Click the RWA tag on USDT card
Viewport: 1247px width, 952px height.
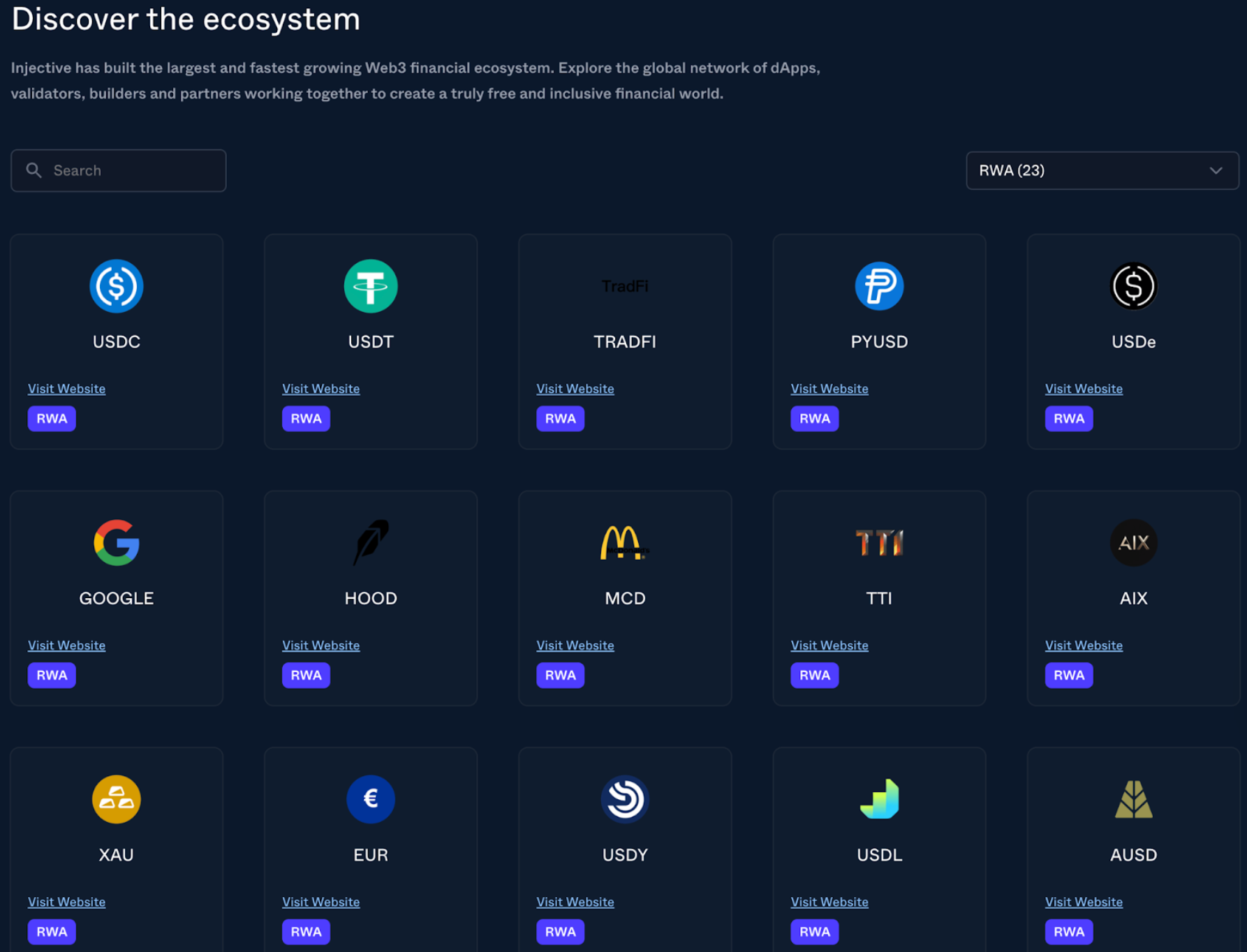306,419
